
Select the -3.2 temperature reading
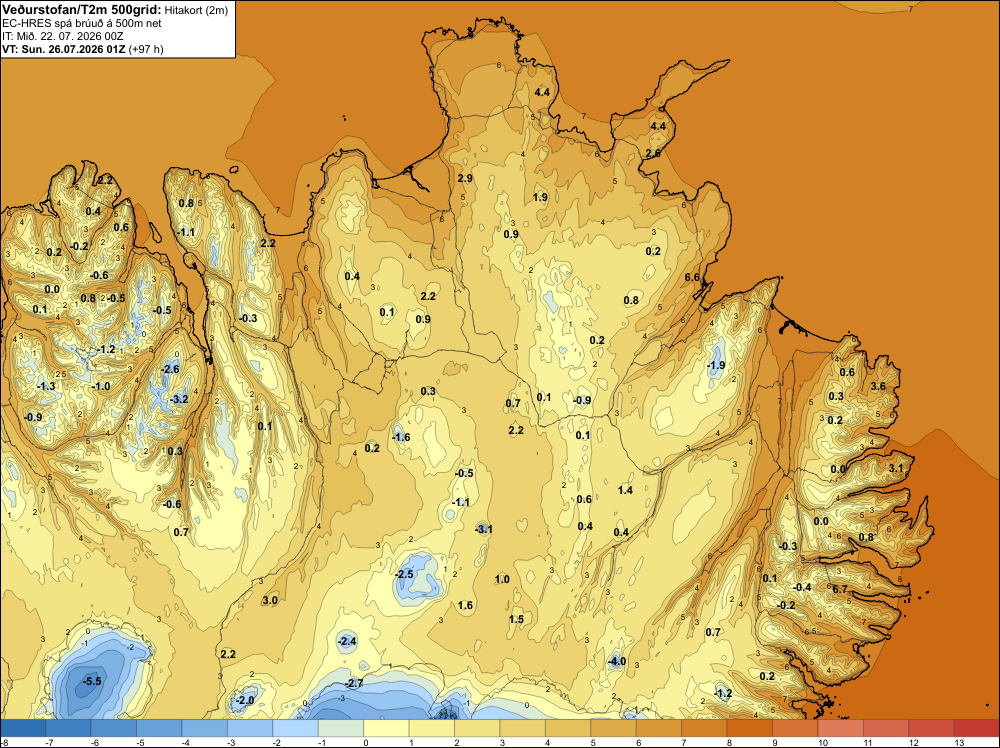179,399
